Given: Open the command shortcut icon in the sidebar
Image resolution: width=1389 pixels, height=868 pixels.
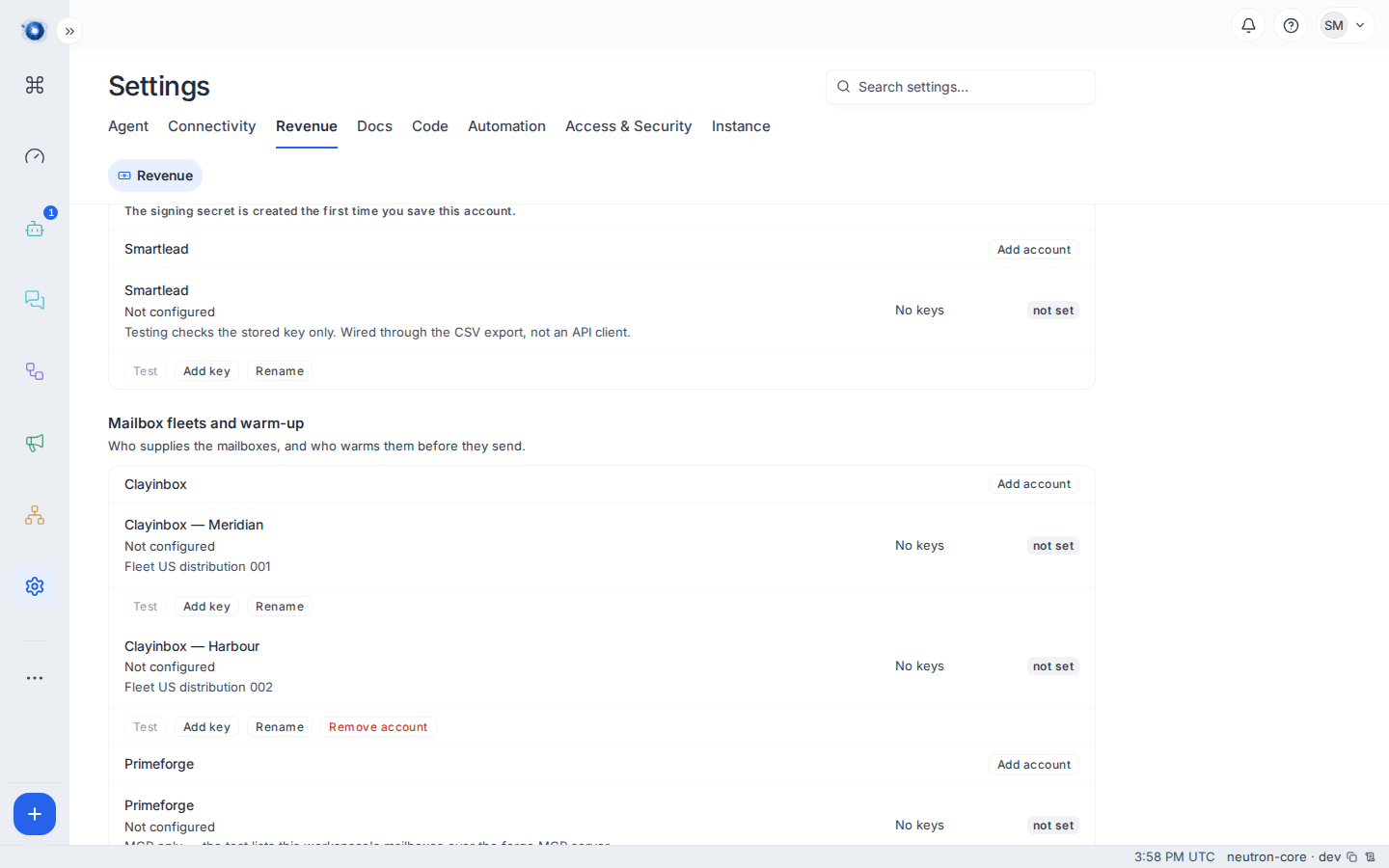Looking at the screenshot, I should (x=35, y=85).
